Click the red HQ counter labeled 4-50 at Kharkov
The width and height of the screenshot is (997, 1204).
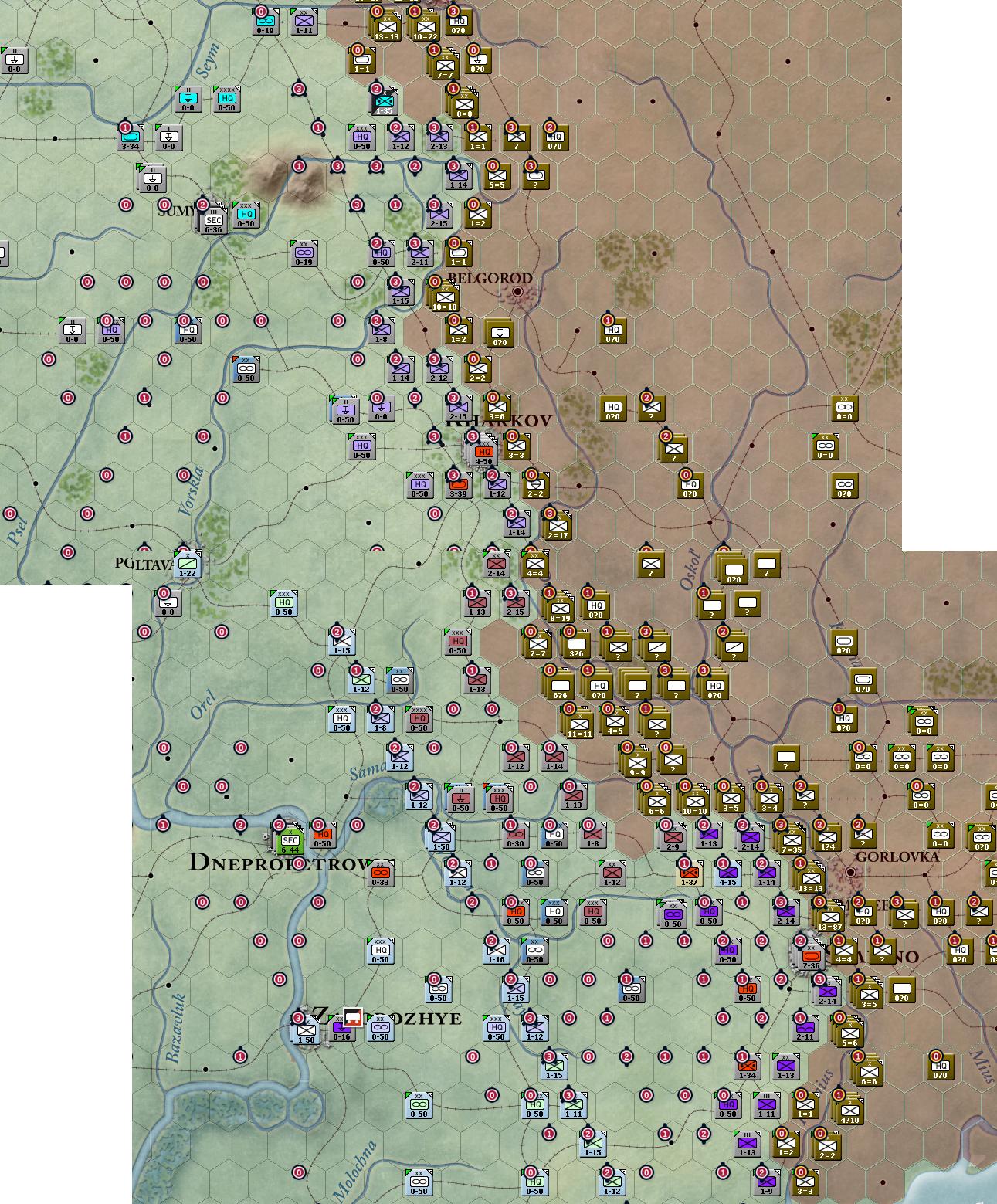tap(483, 452)
